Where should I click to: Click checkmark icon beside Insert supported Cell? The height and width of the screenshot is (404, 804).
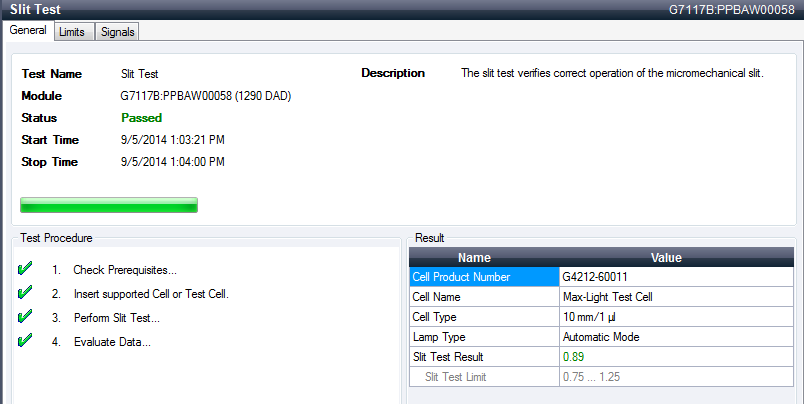(x=25, y=294)
